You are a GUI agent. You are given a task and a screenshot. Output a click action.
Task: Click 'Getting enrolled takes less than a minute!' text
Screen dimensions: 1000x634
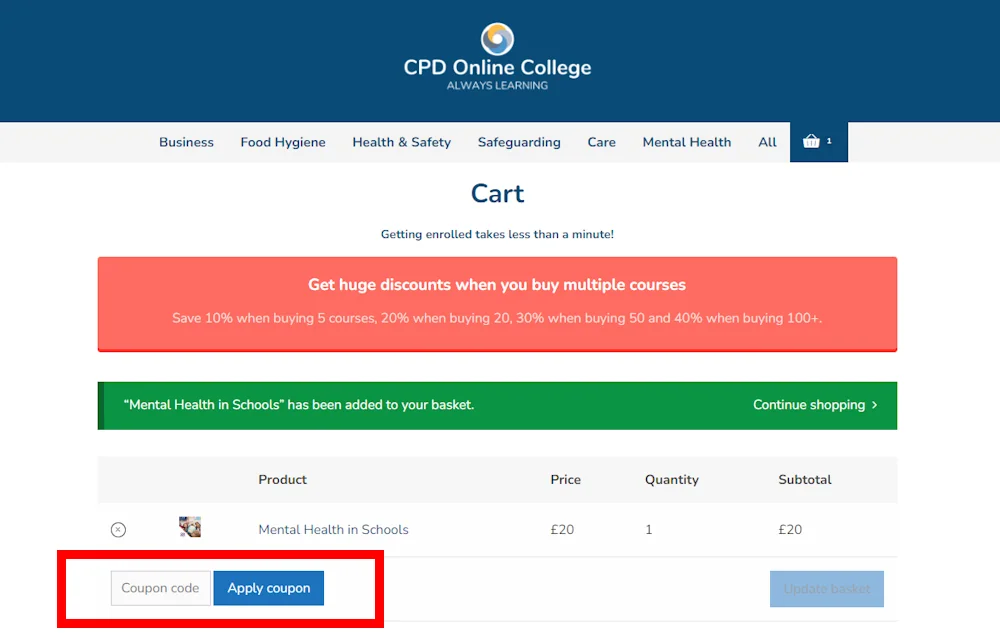497,234
